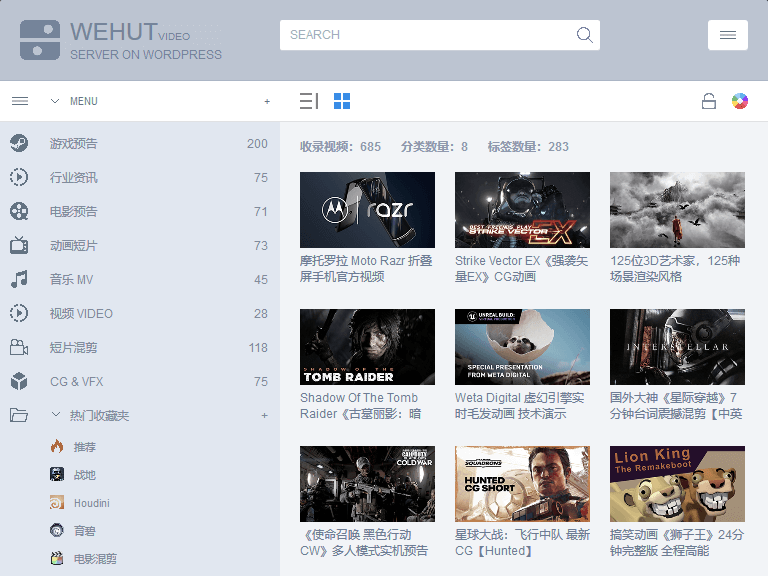This screenshot has height=576, width=768.
Task: Open the Hunted CG Short thumbnail
Action: click(522, 484)
